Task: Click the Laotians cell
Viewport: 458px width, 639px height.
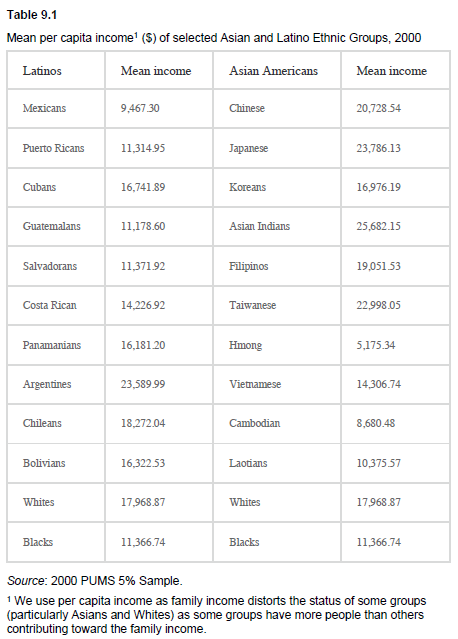Action: click(248, 463)
